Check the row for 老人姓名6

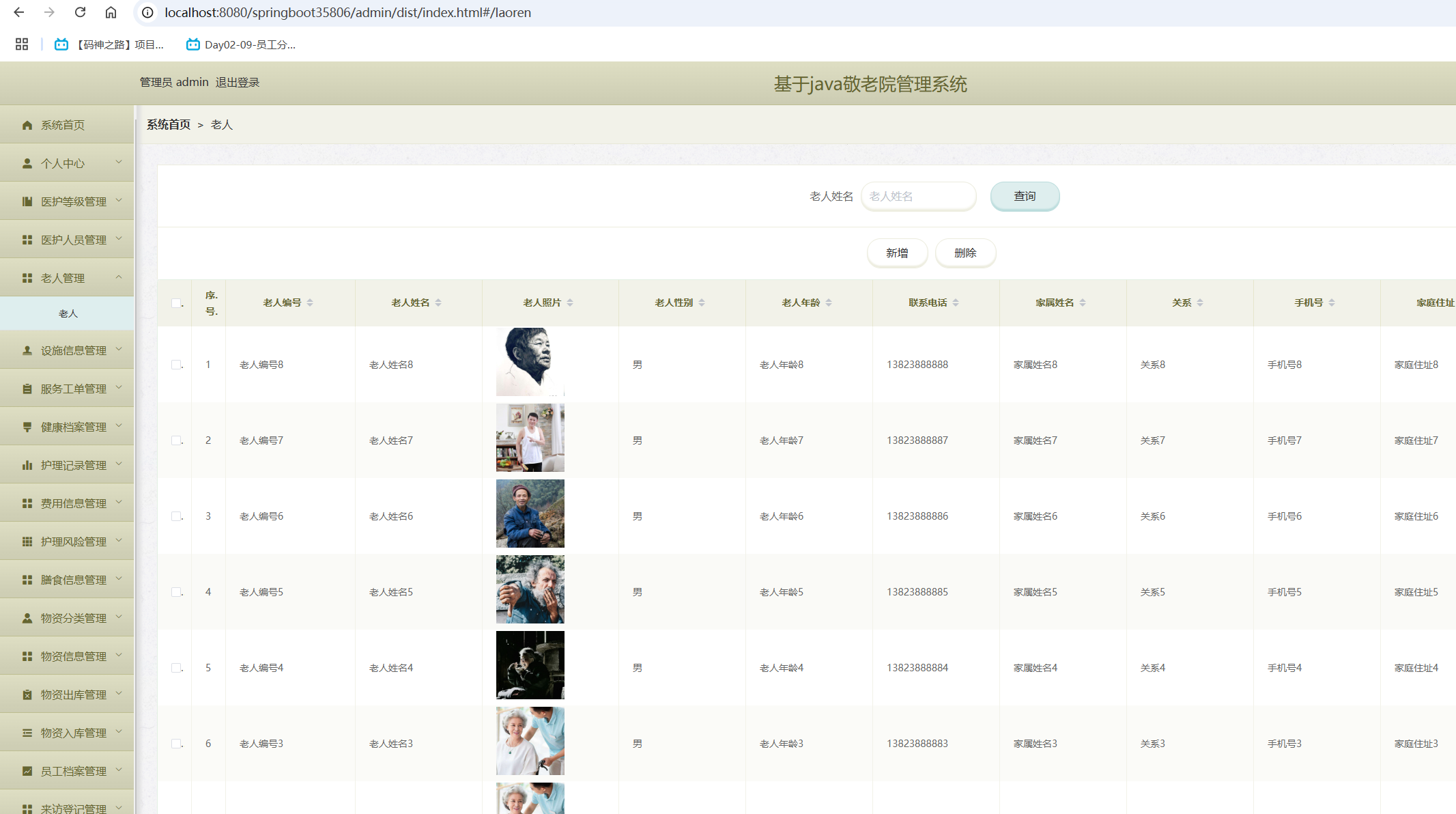(176, 516)
